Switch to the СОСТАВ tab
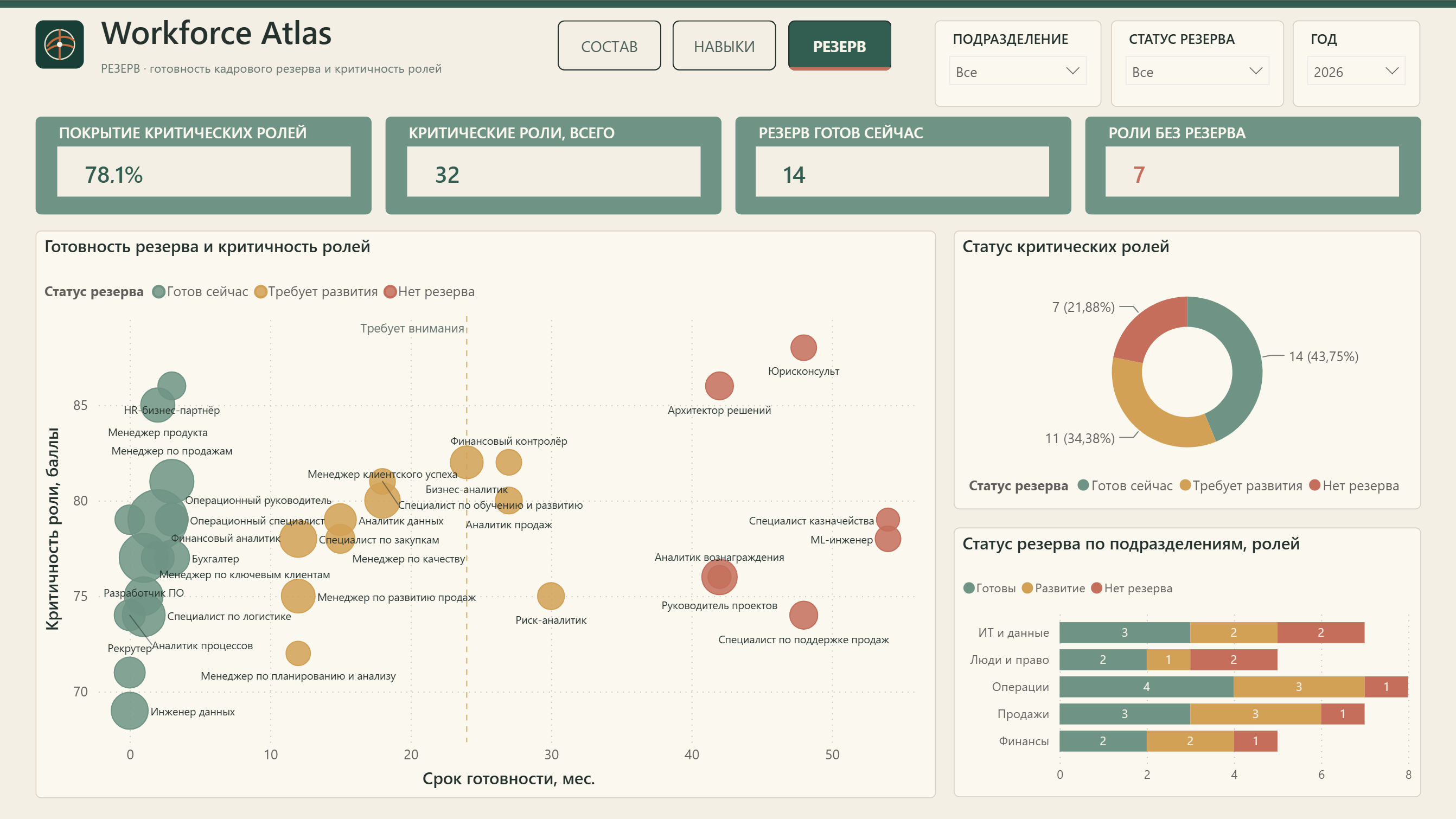This screenshot has height=819, width=1456. [x=609, y=46]
